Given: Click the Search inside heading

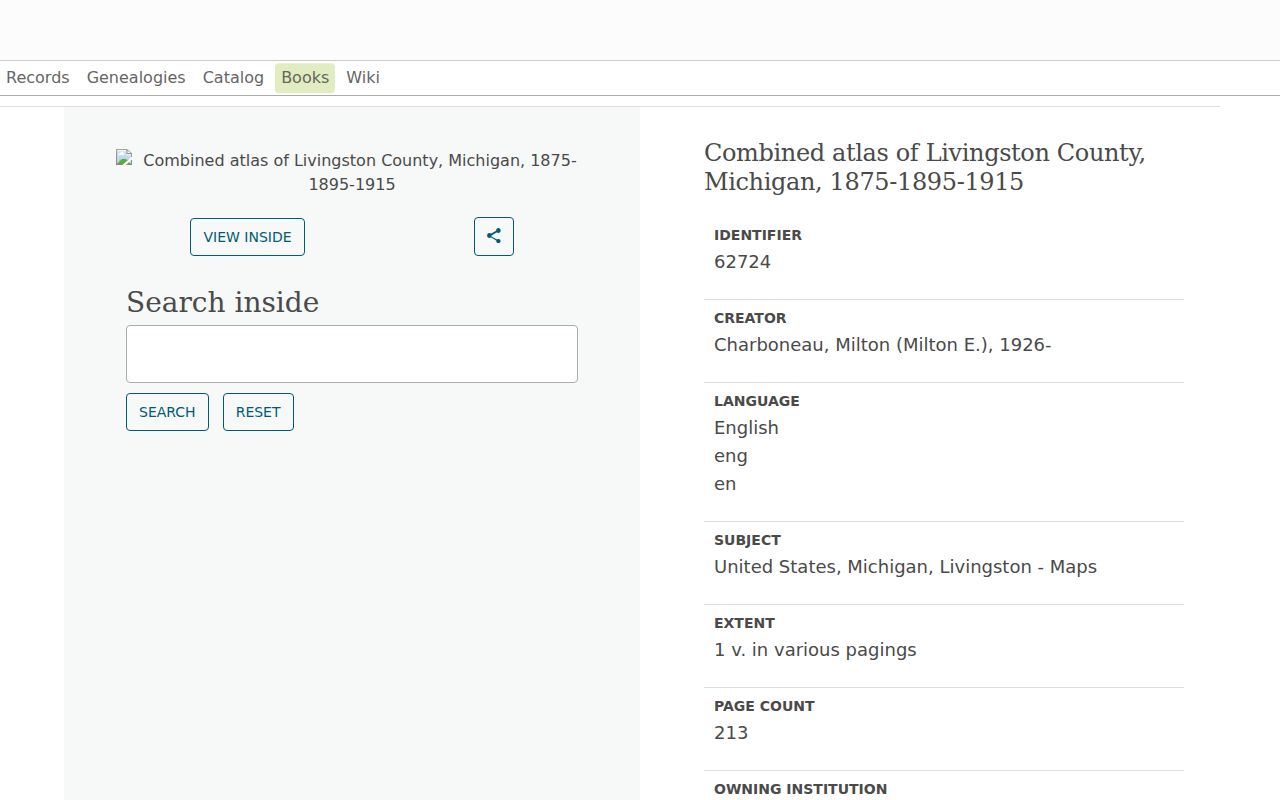Looking at the screenshot, I should pos(223,302).
